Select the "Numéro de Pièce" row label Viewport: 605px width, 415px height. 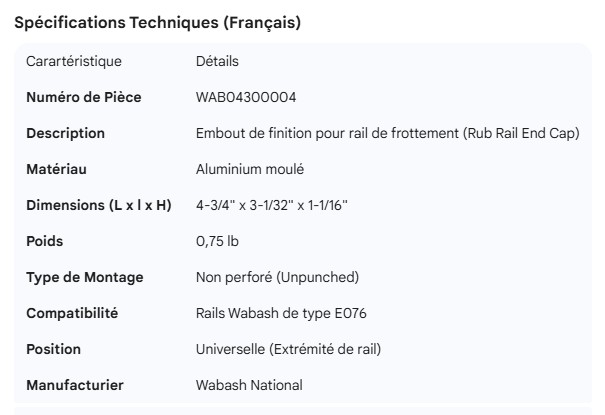click(x=83, y=97)
